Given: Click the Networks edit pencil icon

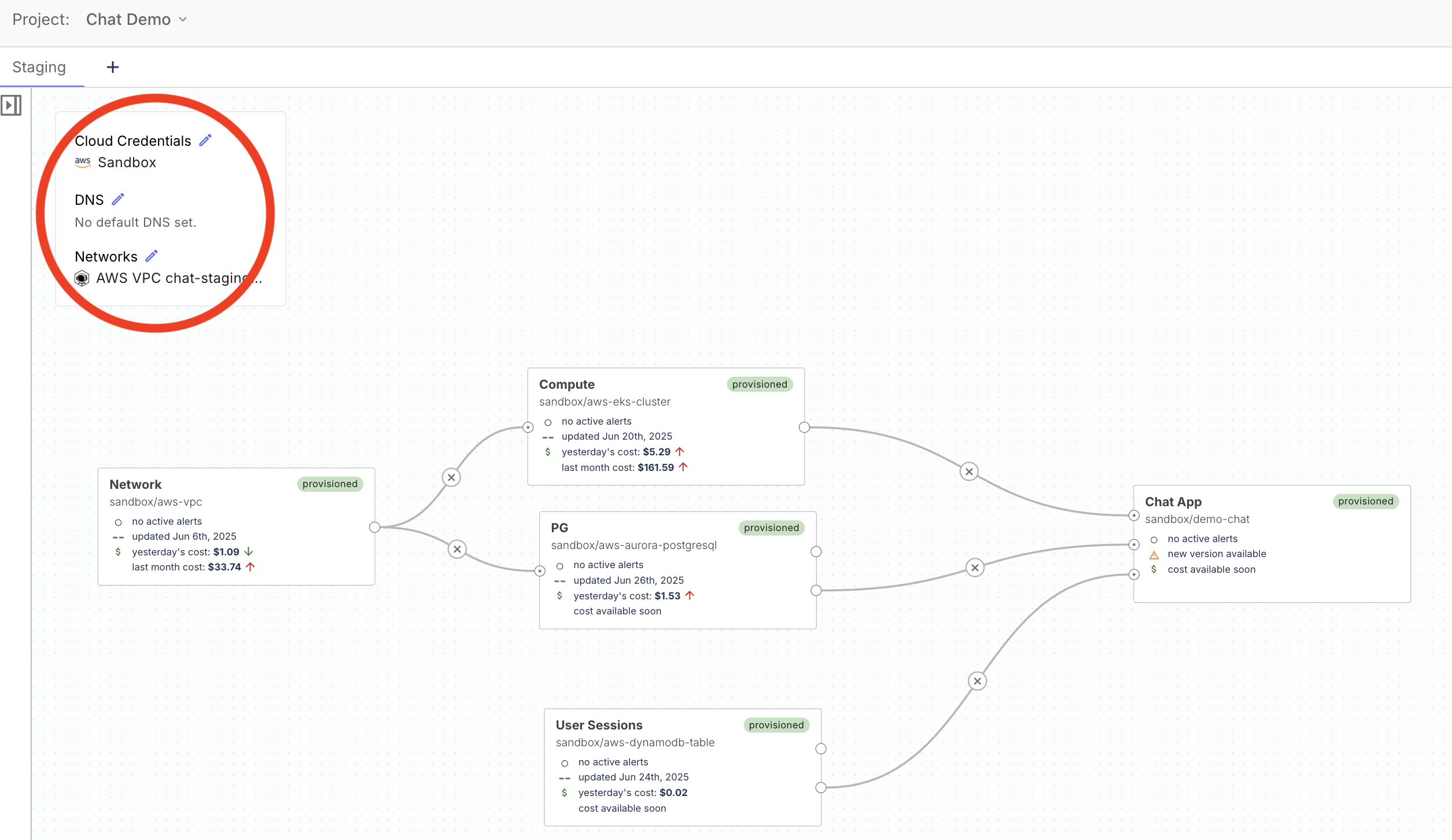Looking at the screenshot, I should click(152, 256).
